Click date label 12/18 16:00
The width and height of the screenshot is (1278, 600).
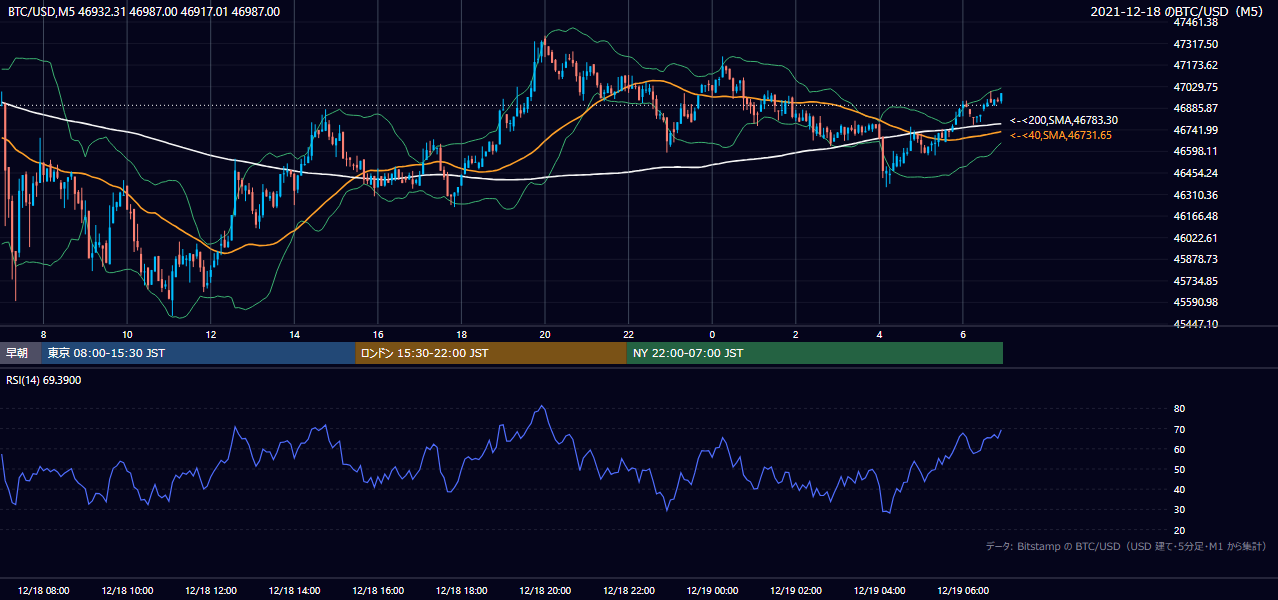pyautogui.click(x=378, y=591)
